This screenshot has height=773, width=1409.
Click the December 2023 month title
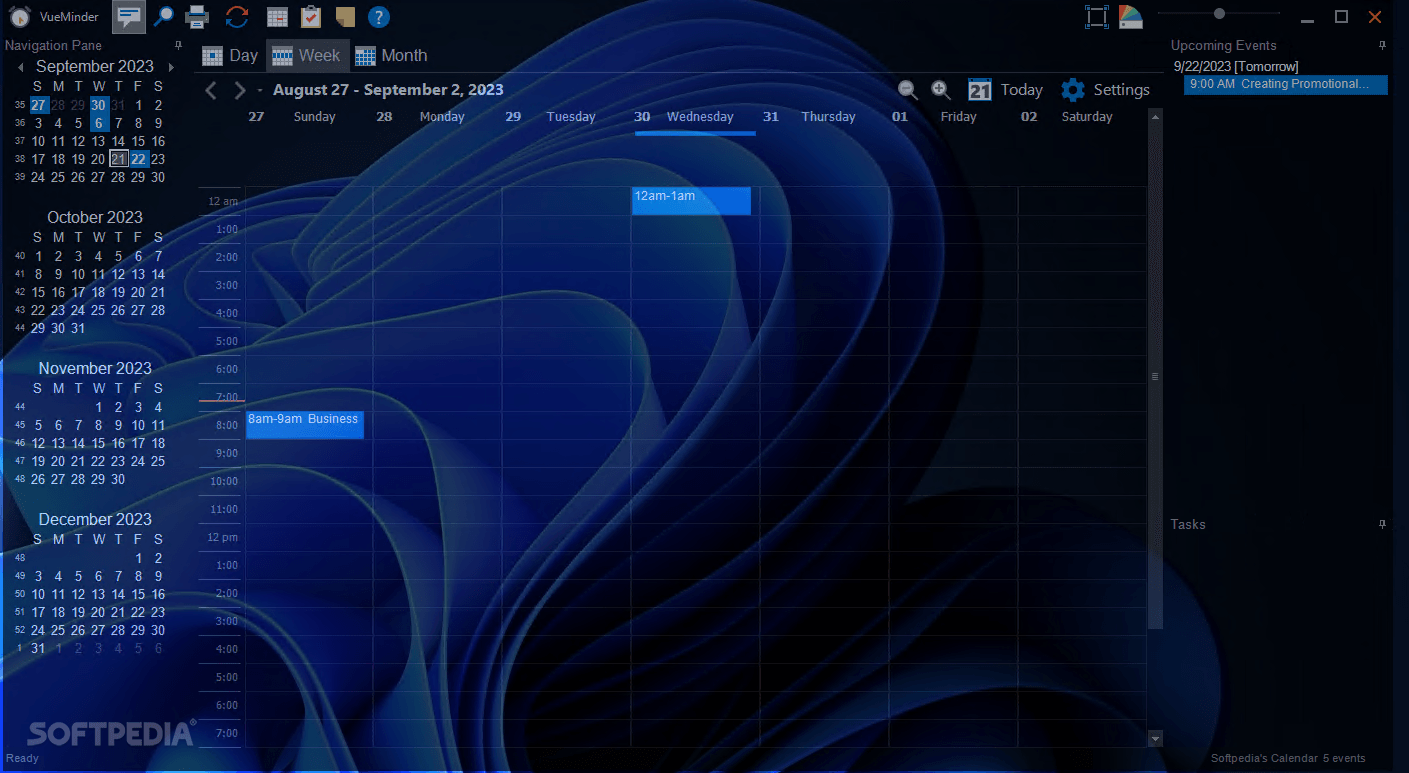pyautogui.click(x=95, y=519)
